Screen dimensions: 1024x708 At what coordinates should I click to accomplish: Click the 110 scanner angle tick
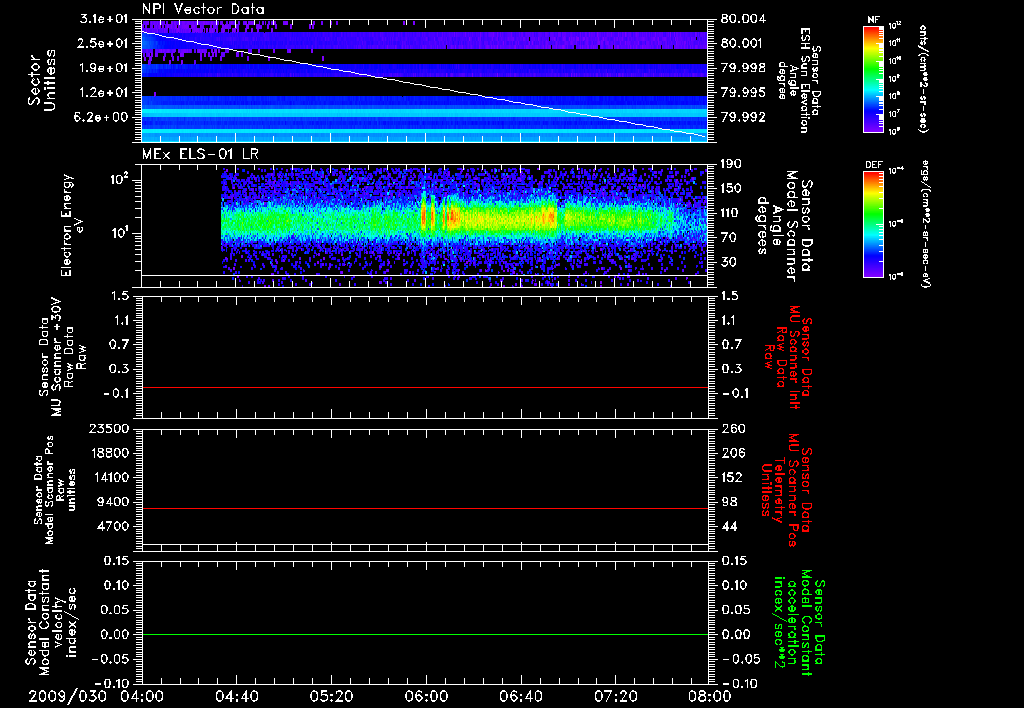pyautogui.click(x=732, y=213)
